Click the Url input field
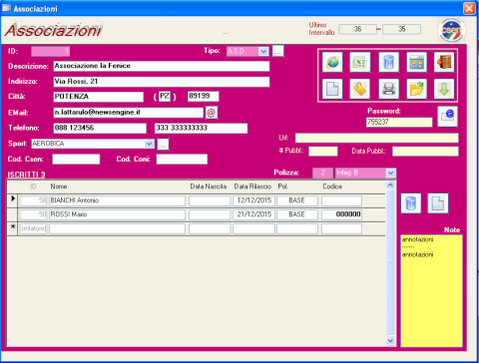Screen dimensions: 479x363 point(377,138)
